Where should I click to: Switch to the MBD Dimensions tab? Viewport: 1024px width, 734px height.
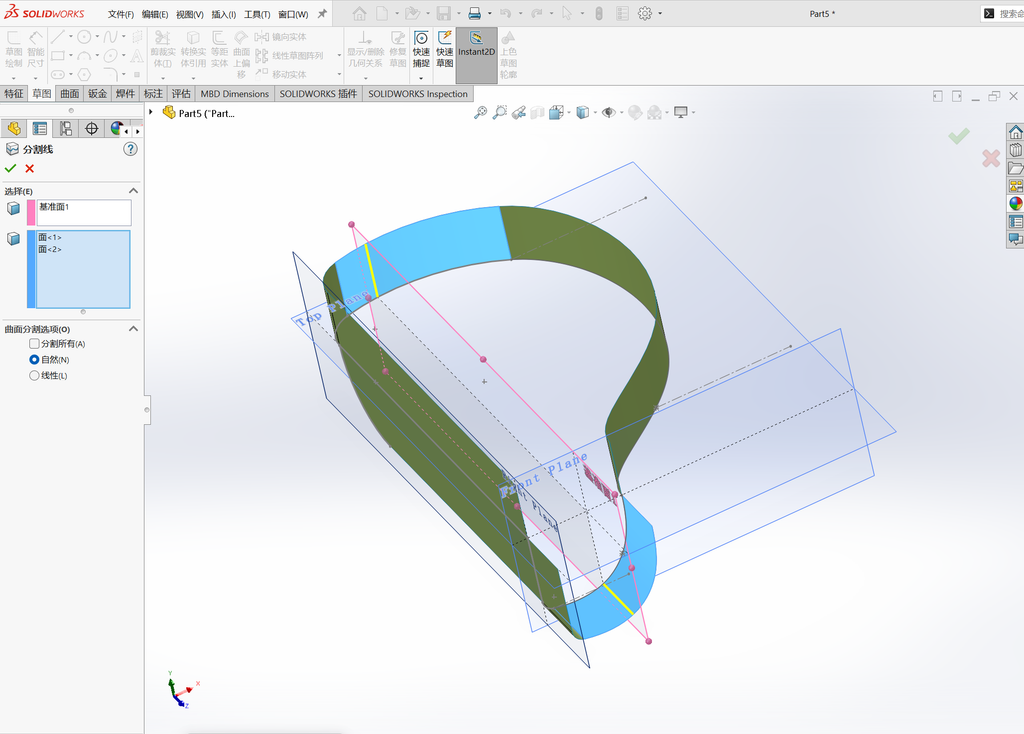[234, 93]
